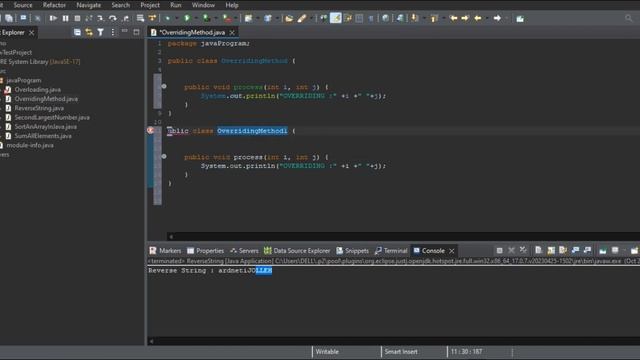Switch to the Servers tab
The image size is (640, 360).
point(244,251)
